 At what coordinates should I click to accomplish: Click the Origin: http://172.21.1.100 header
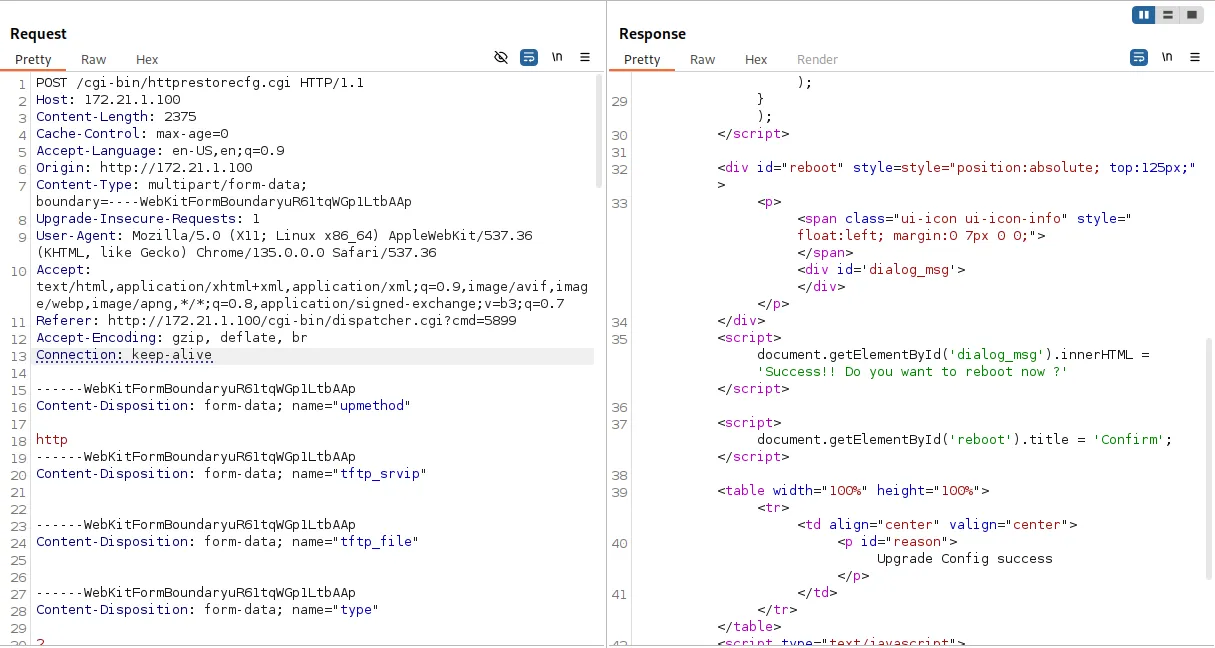144,168
